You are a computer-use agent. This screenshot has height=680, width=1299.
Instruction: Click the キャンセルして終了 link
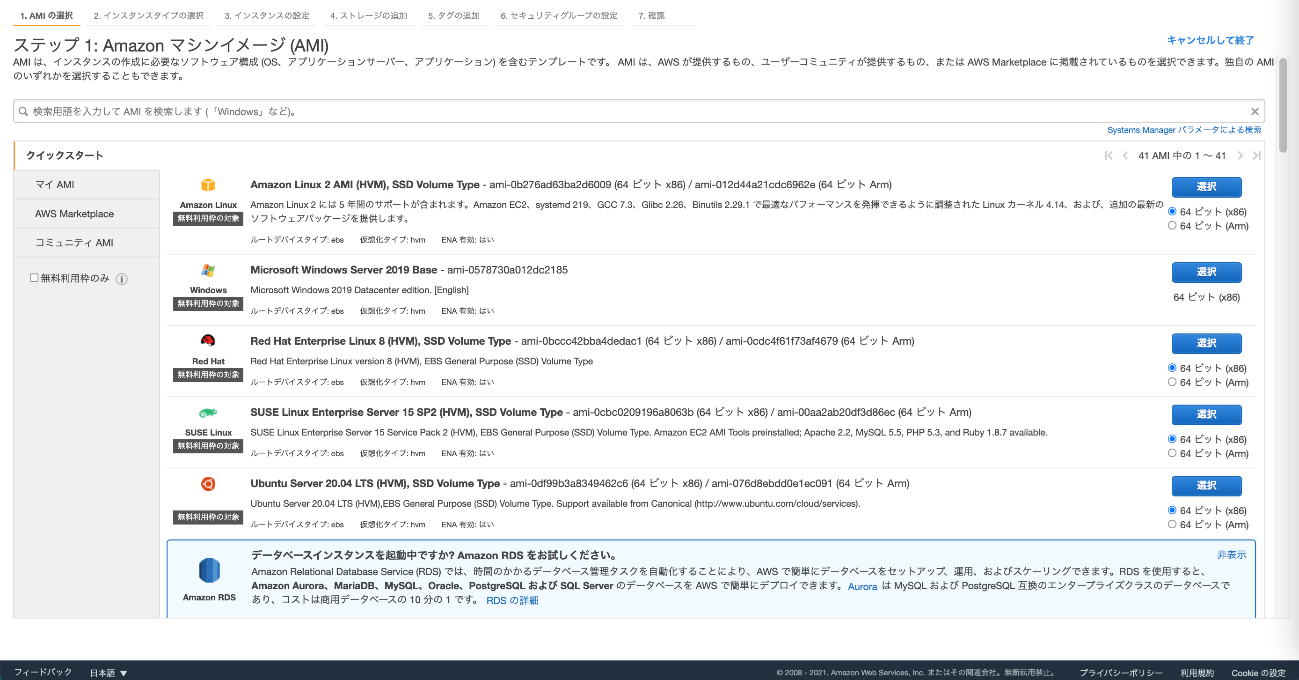1210,40
